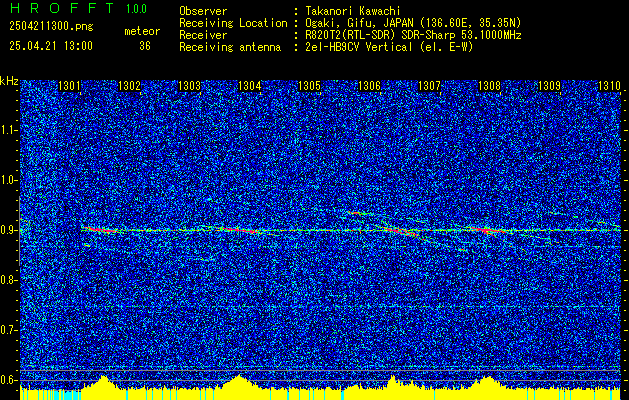Click the 1302 time marker
The width and height of the screenshot is (629, 400).
point(130,86)
